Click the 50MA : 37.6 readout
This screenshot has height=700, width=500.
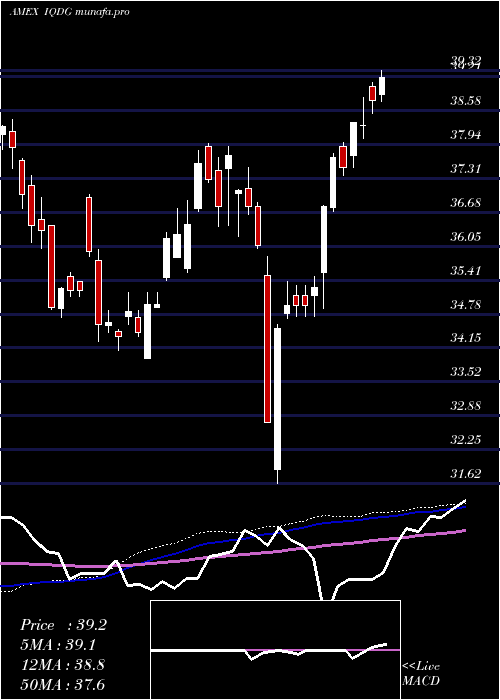pyautogui.click(x=62, y=684)
